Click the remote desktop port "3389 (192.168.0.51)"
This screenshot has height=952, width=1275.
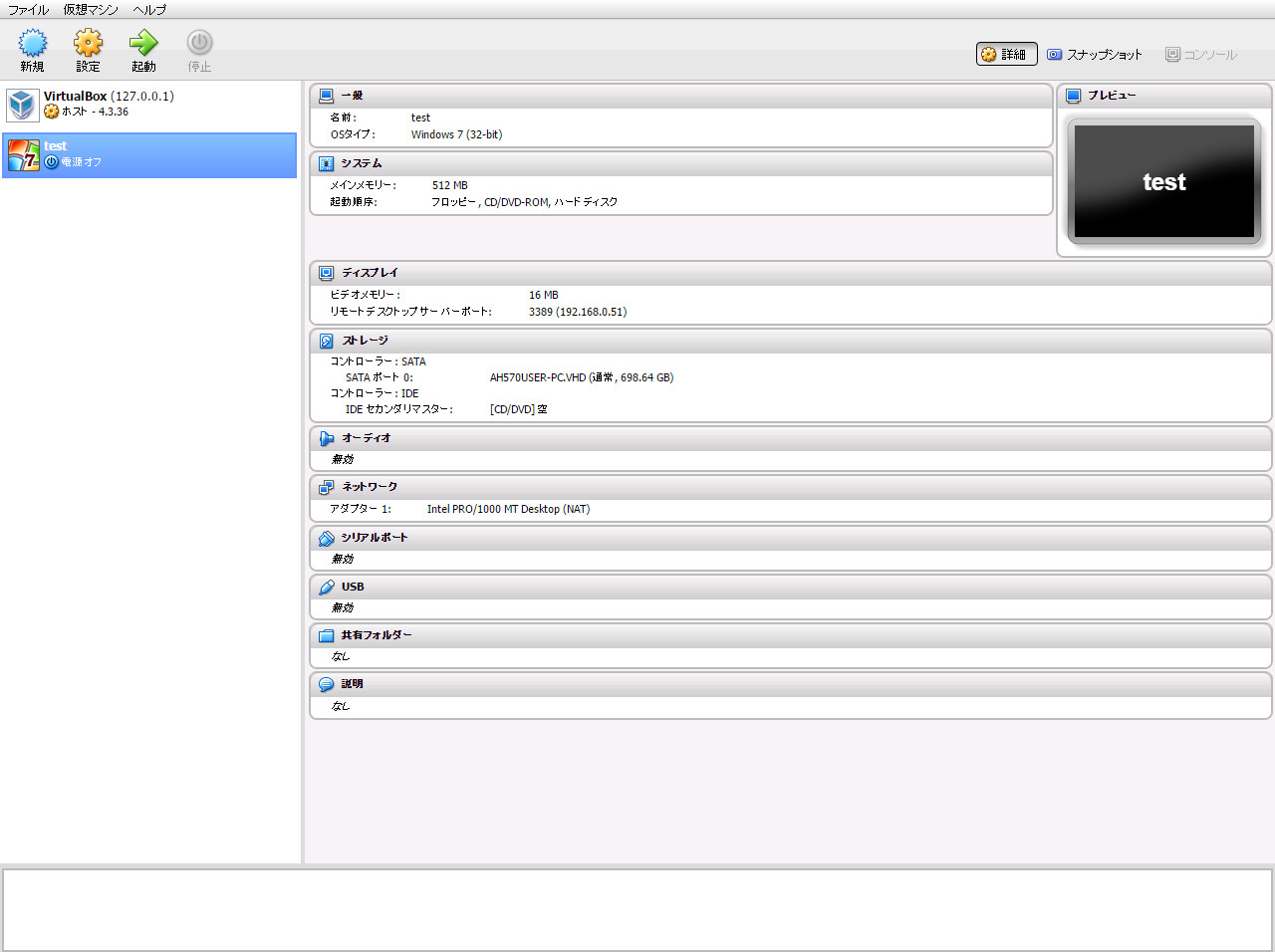(578, 312)
